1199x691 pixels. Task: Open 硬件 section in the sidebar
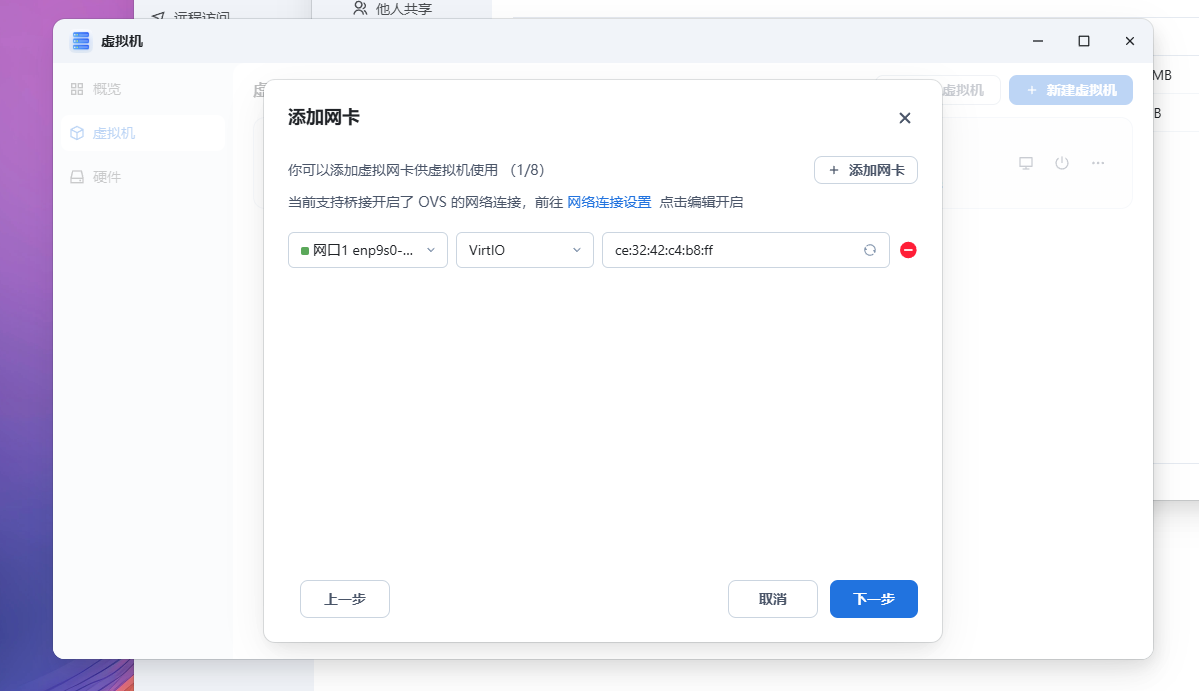pos(106,177)
